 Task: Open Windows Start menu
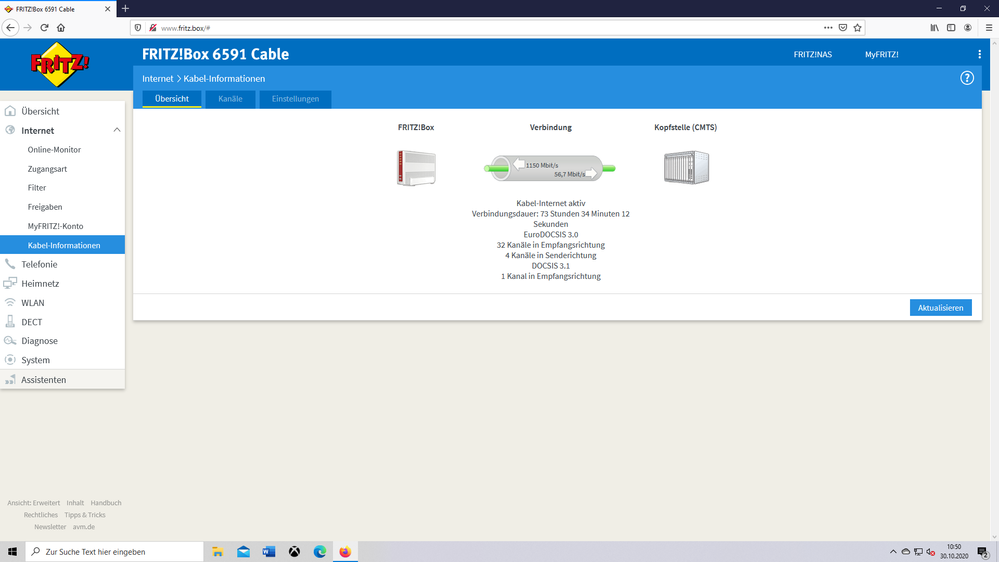[12, 552]
